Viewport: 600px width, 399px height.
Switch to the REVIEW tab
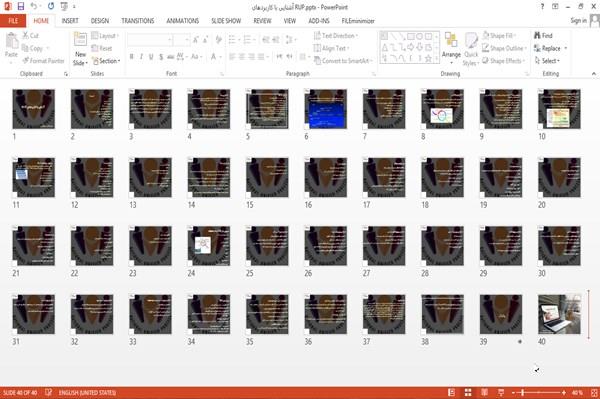pyautogui.click(x=262, y=21)
